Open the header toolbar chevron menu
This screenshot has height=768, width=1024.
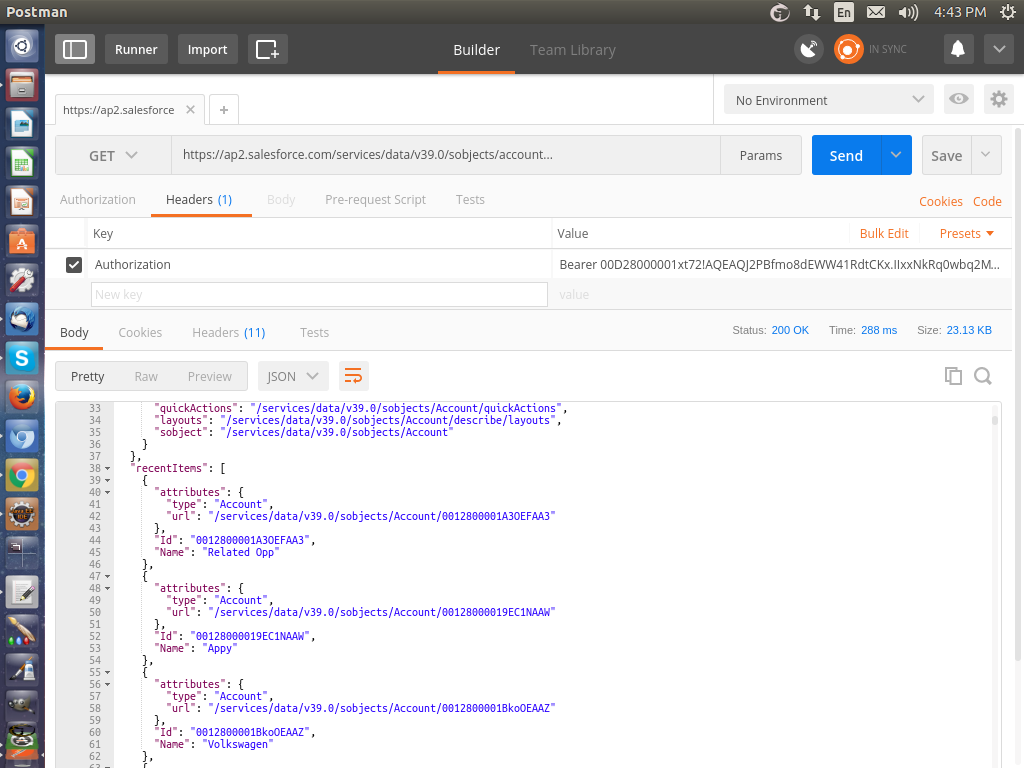click(x=999, y=50)
